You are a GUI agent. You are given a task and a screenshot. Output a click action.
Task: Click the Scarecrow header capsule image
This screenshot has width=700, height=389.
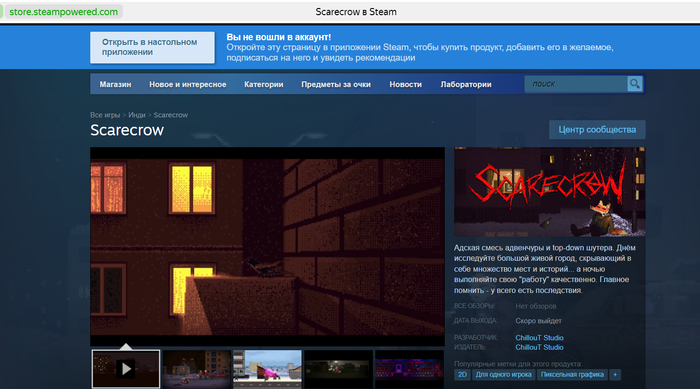click(x=550, y=192)
